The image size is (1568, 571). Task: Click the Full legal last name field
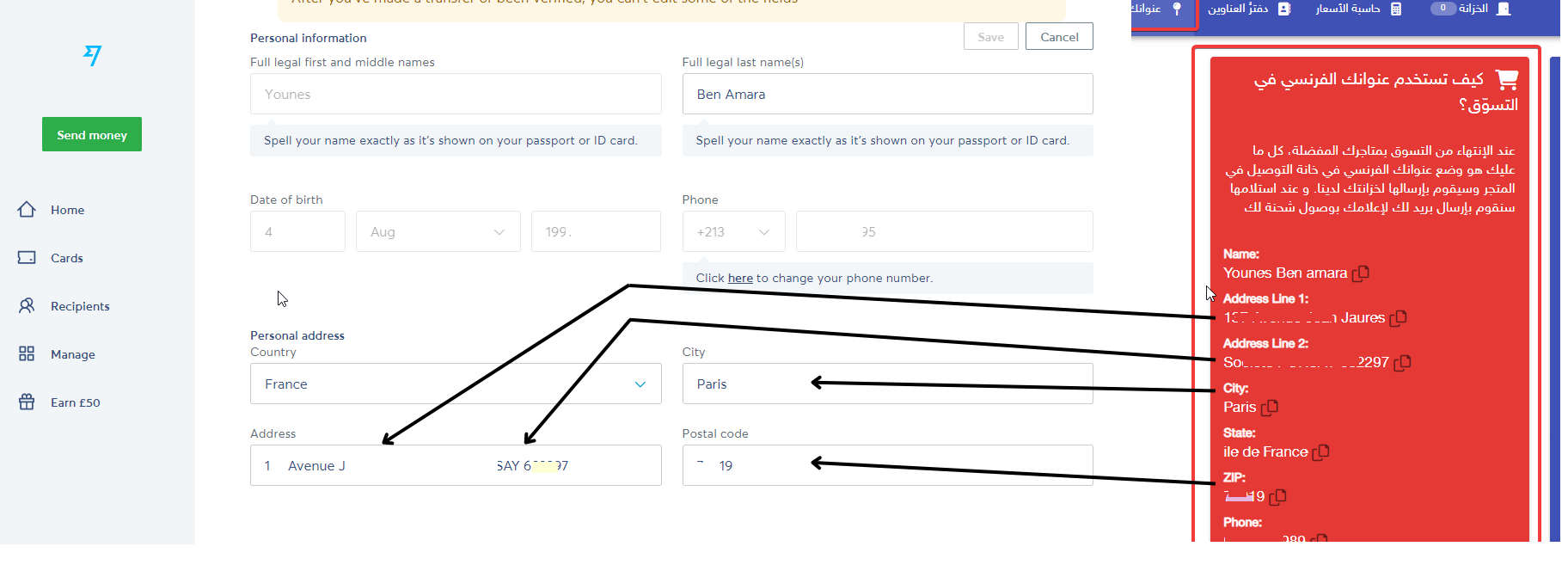pos(887,95)
